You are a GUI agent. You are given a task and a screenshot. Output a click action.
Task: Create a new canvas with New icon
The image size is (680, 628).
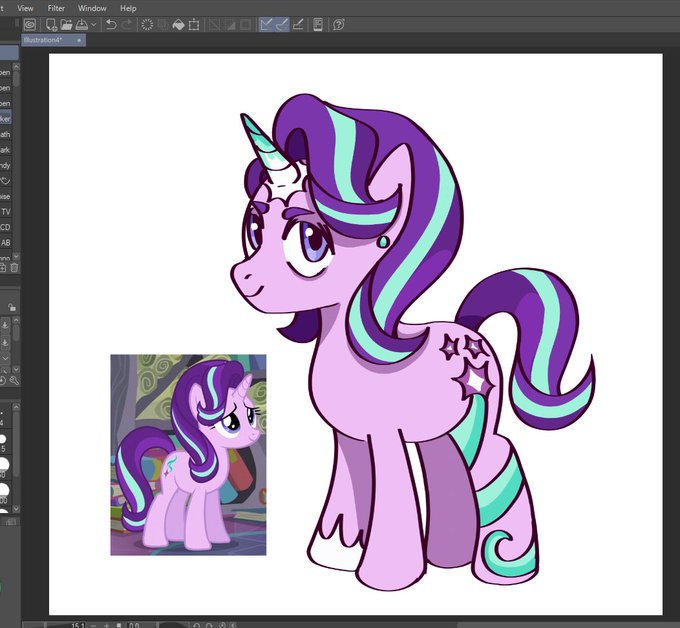tap(51, 24)
